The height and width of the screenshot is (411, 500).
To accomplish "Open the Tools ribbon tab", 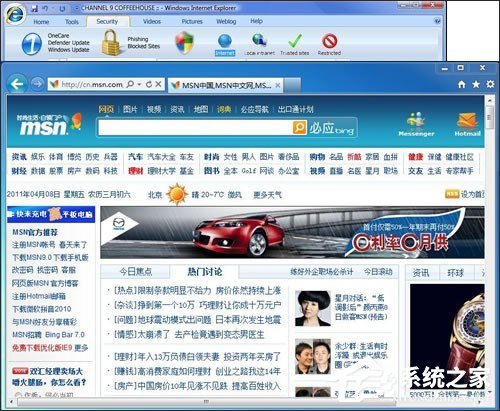I will click(x=72, y=22).
